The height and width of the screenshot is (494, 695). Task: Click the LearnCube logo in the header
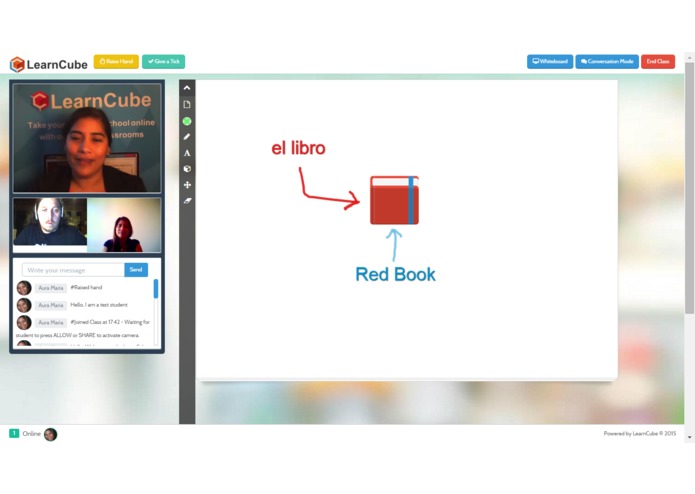[x=49, y=64]
